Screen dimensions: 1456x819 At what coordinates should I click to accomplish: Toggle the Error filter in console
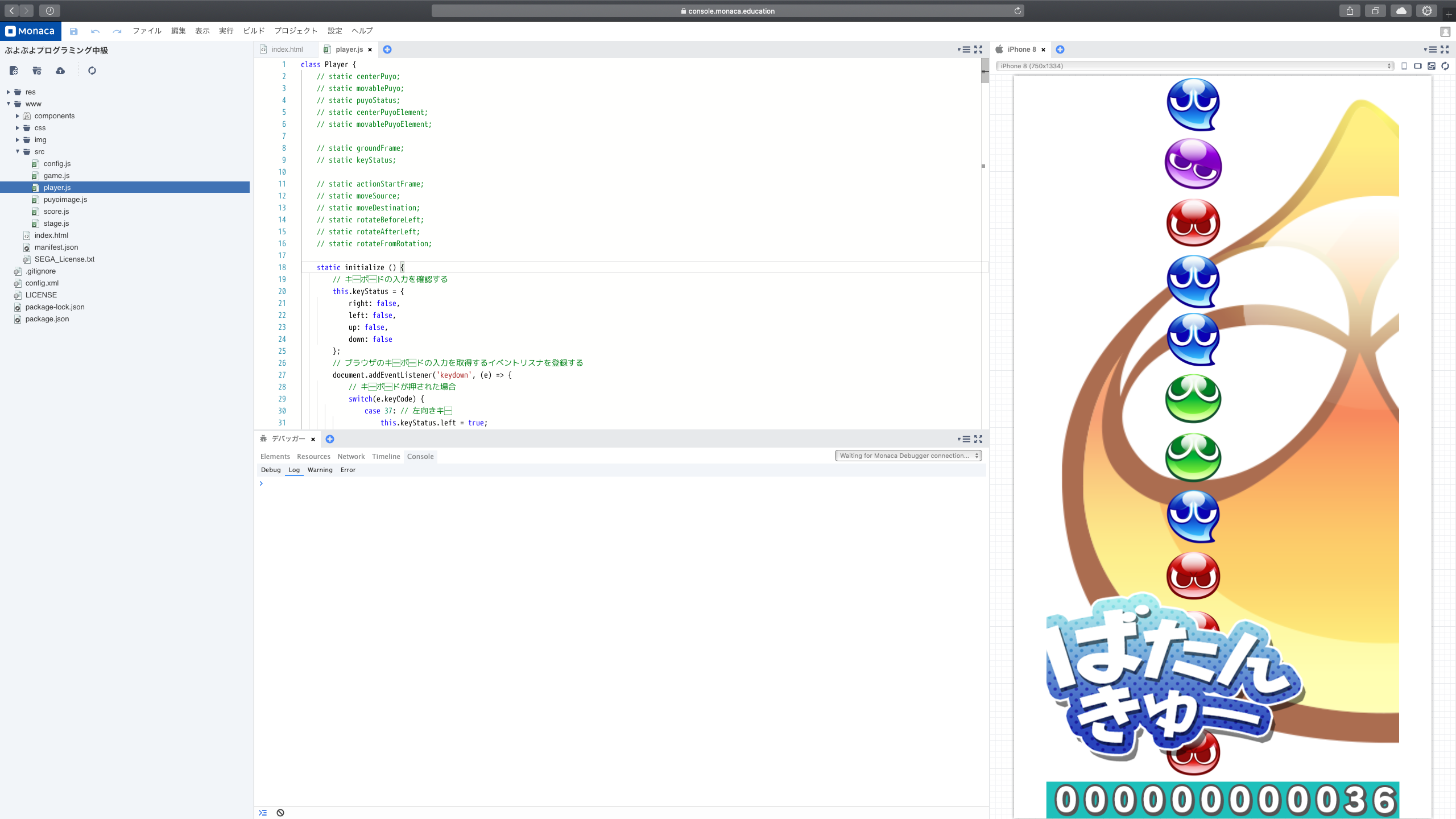348,470
